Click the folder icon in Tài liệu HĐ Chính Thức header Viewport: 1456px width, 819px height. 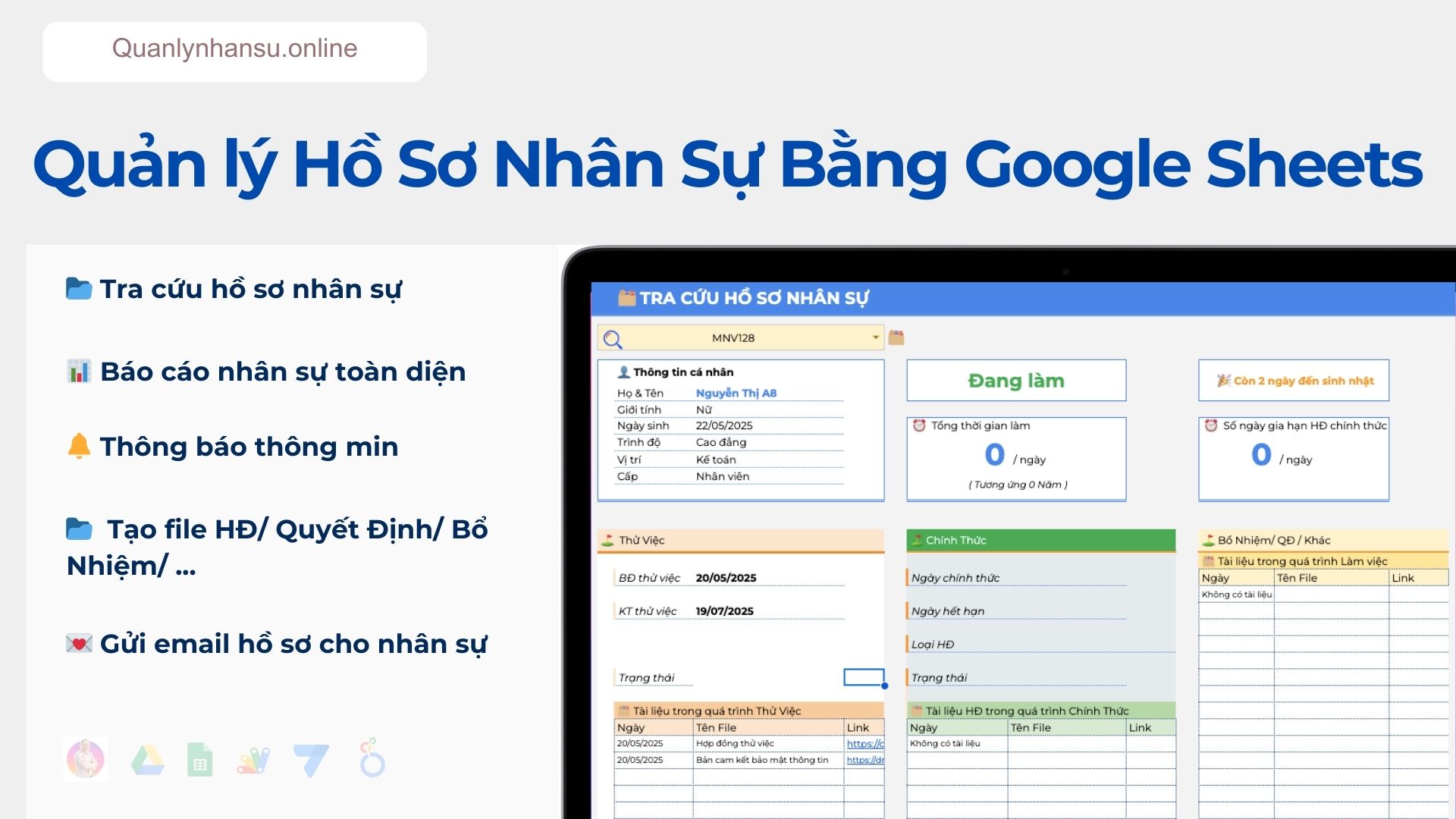(x=916, y=711)
